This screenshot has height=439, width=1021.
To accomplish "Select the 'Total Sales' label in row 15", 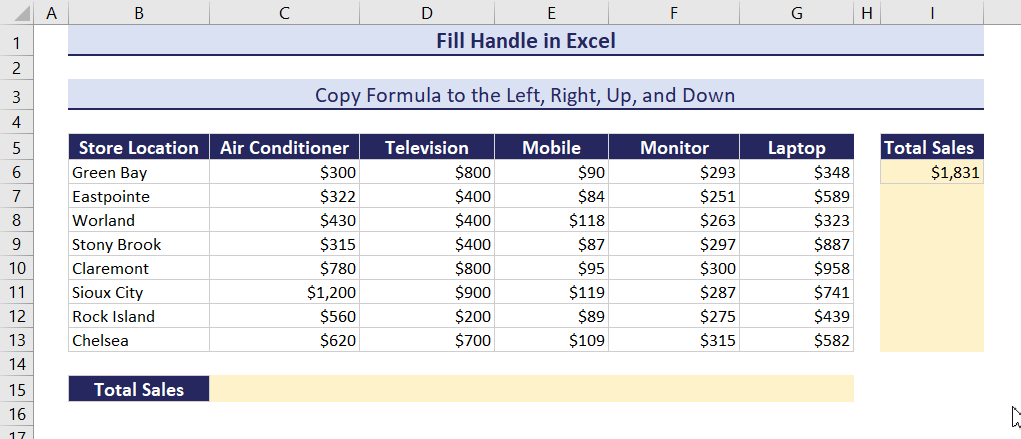I will click(x=139, y=389).
